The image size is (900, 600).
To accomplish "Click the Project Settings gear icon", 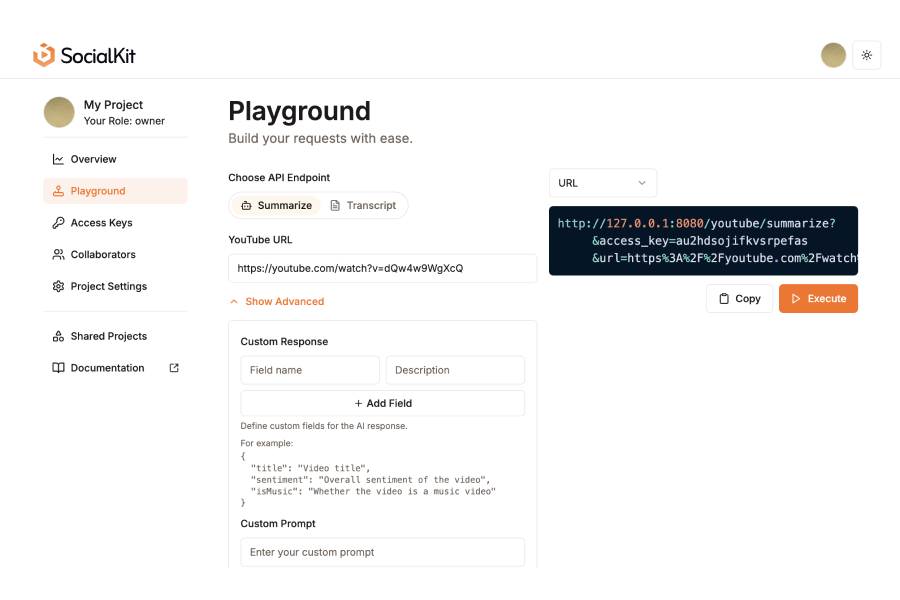I will 58,286.
